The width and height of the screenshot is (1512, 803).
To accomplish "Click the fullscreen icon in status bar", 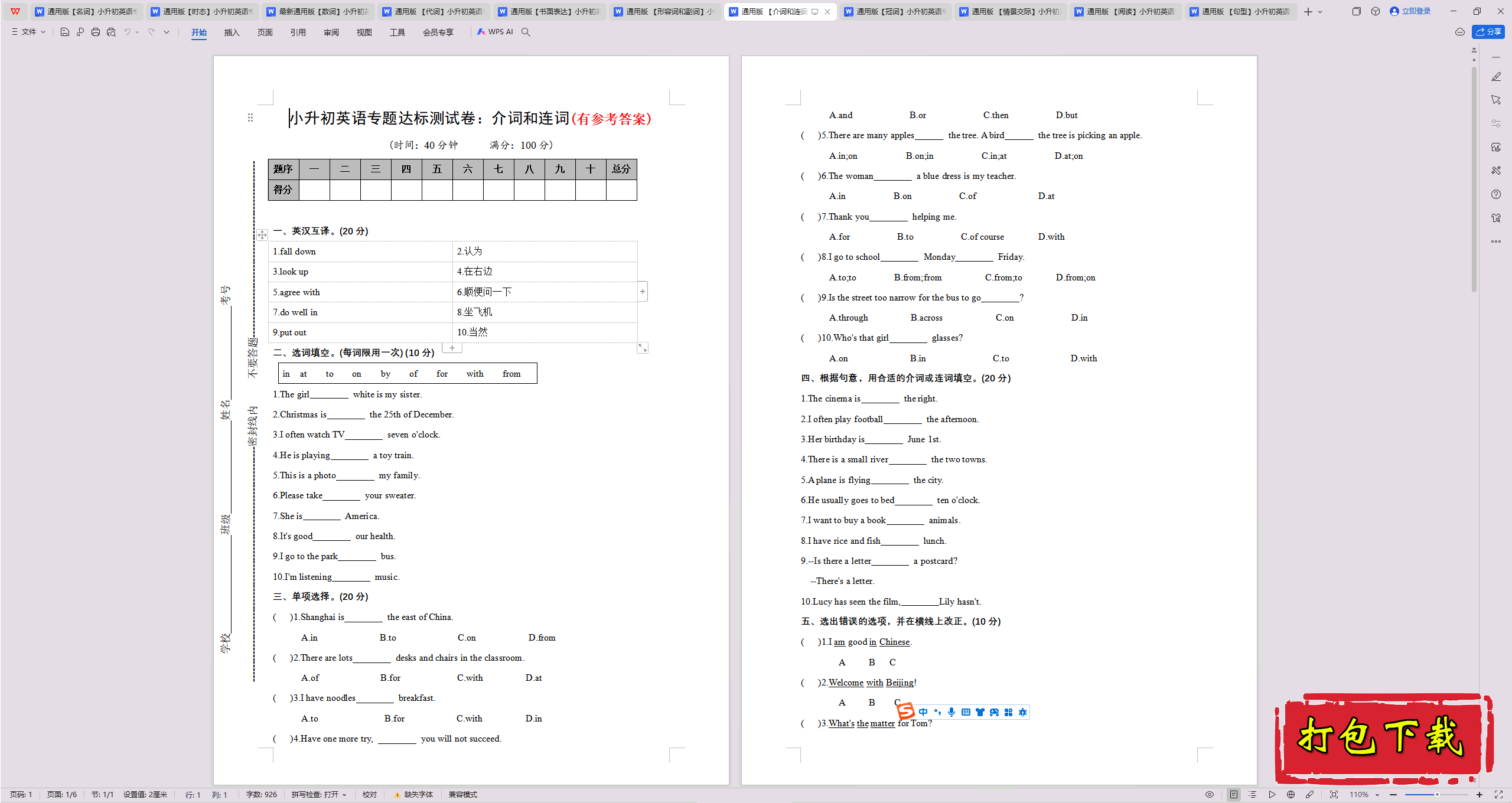I will coord(1498,795).
